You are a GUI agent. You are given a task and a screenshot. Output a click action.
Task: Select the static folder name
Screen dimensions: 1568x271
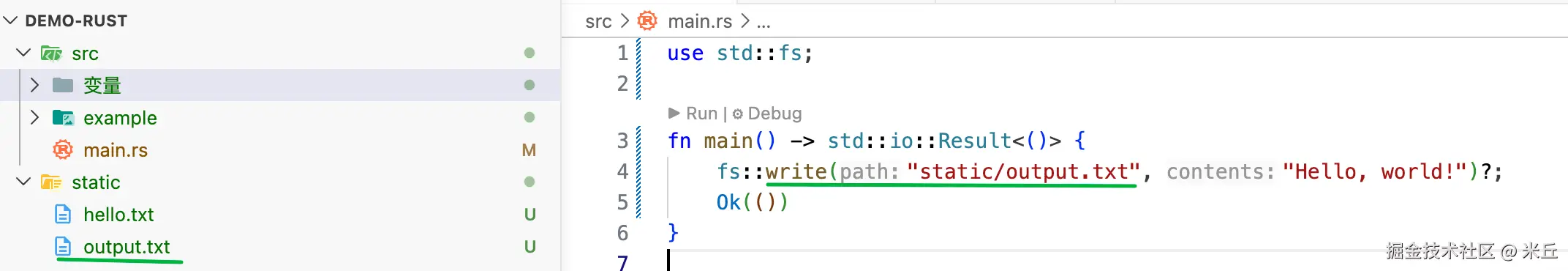(96, 182)
